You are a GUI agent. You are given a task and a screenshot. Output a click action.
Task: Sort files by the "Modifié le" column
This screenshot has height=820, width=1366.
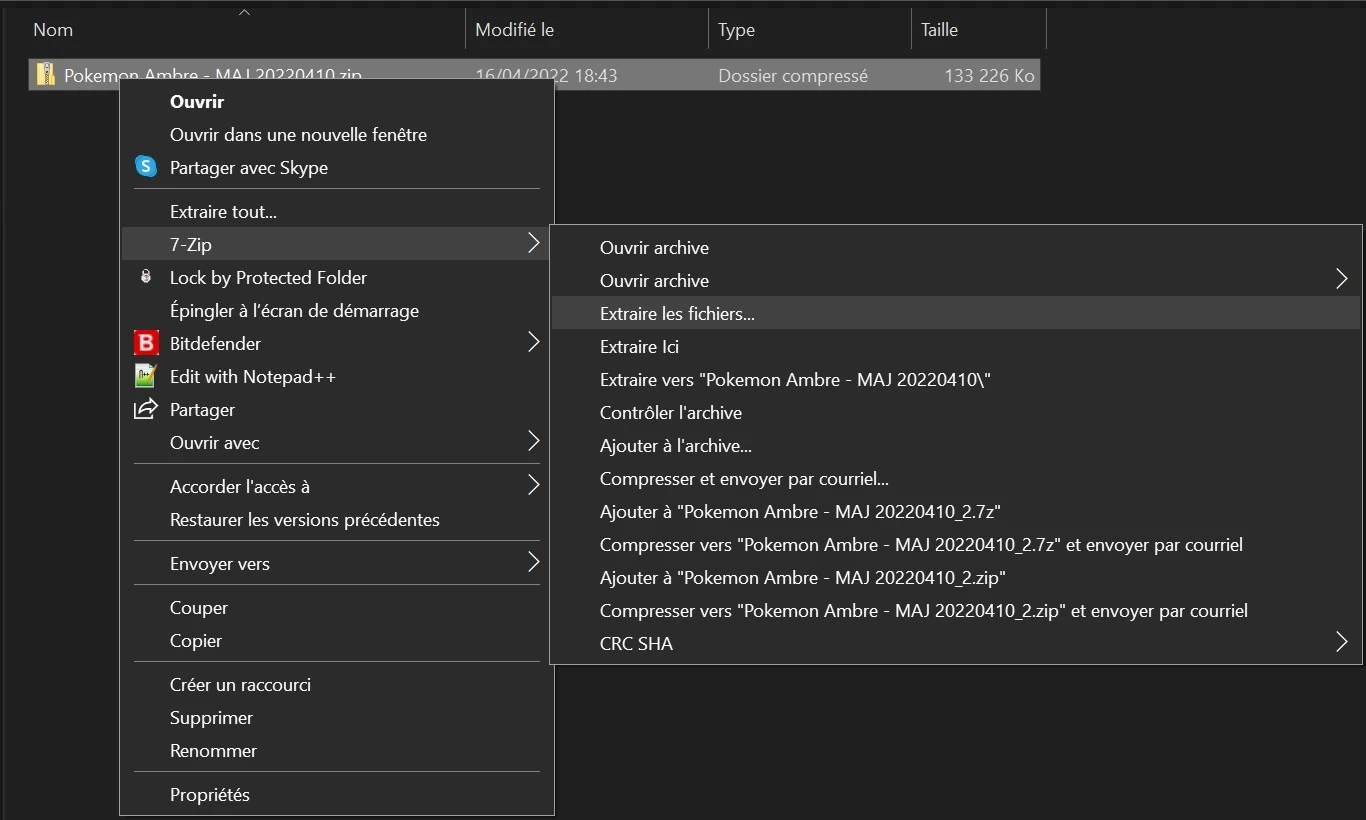[x=514, y=29]
